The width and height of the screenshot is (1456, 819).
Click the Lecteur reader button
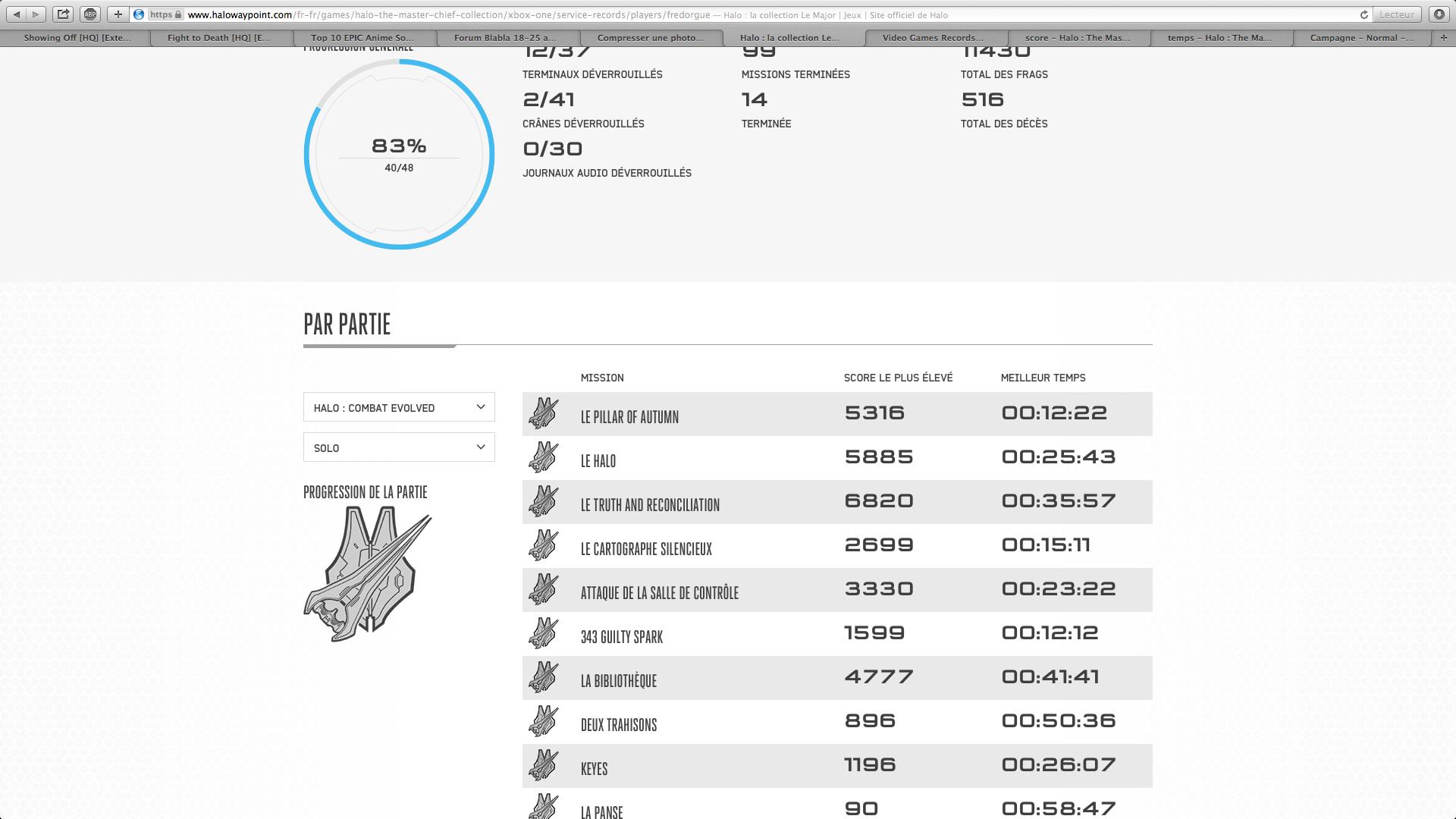[x=1397, y=14]
